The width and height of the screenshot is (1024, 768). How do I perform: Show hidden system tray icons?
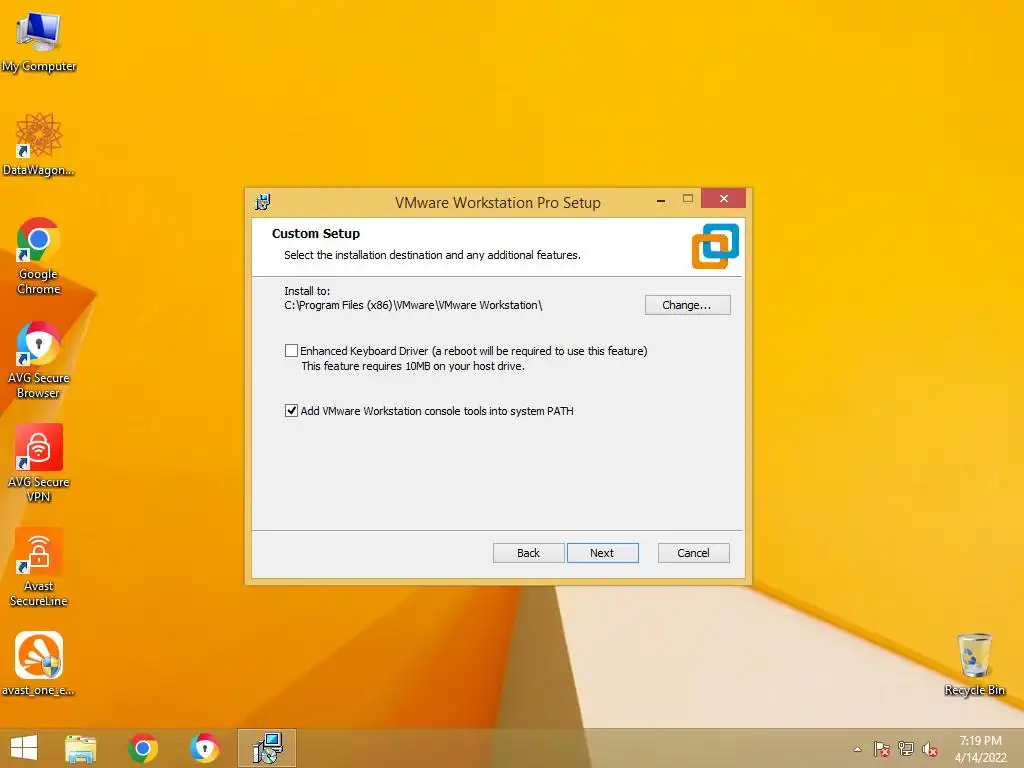pos(857,749)
